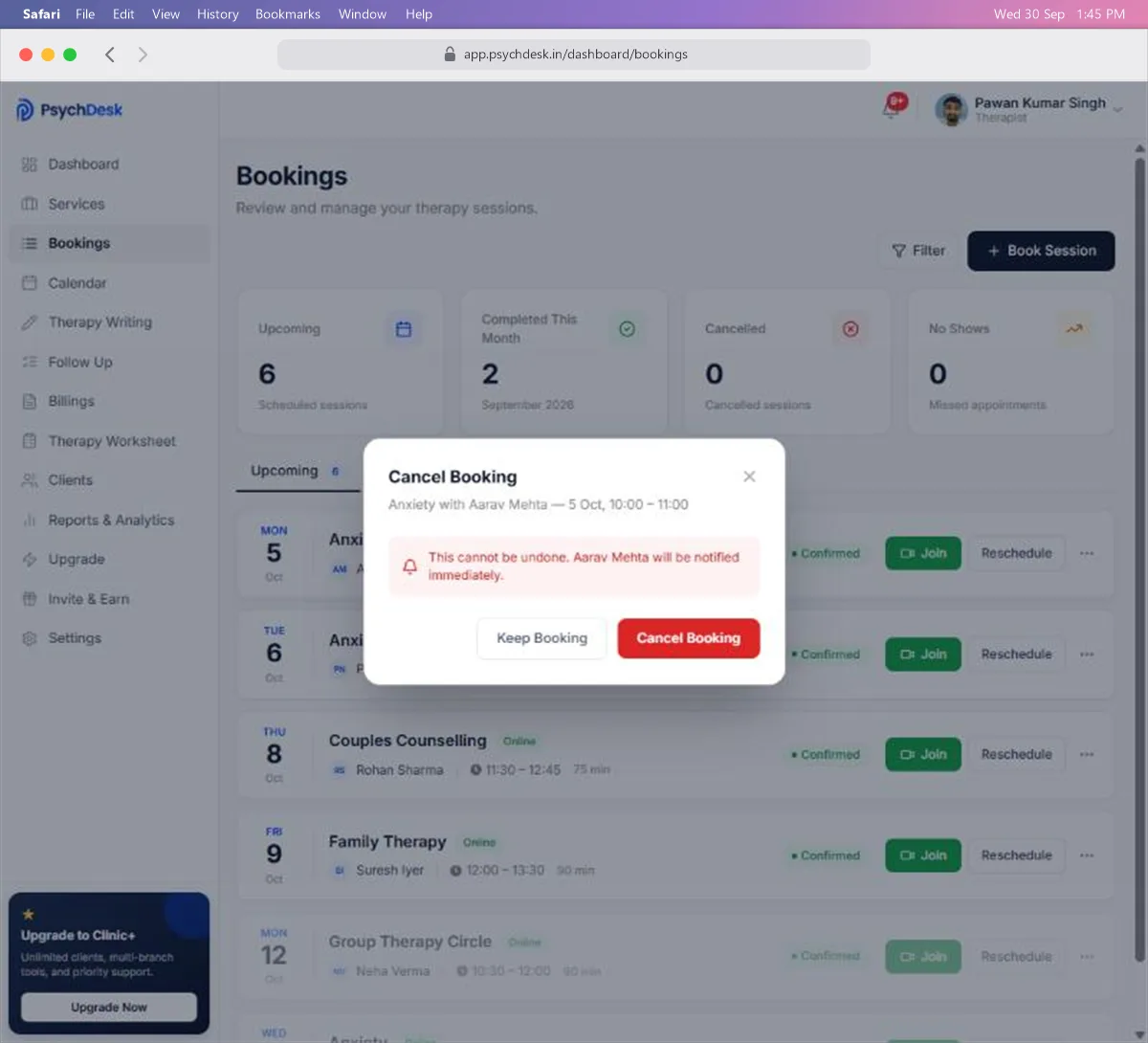Open Reports & Analytics page
This screenshot has height=1043, width=1148.
pyautogui.click(x=110, y=521)
